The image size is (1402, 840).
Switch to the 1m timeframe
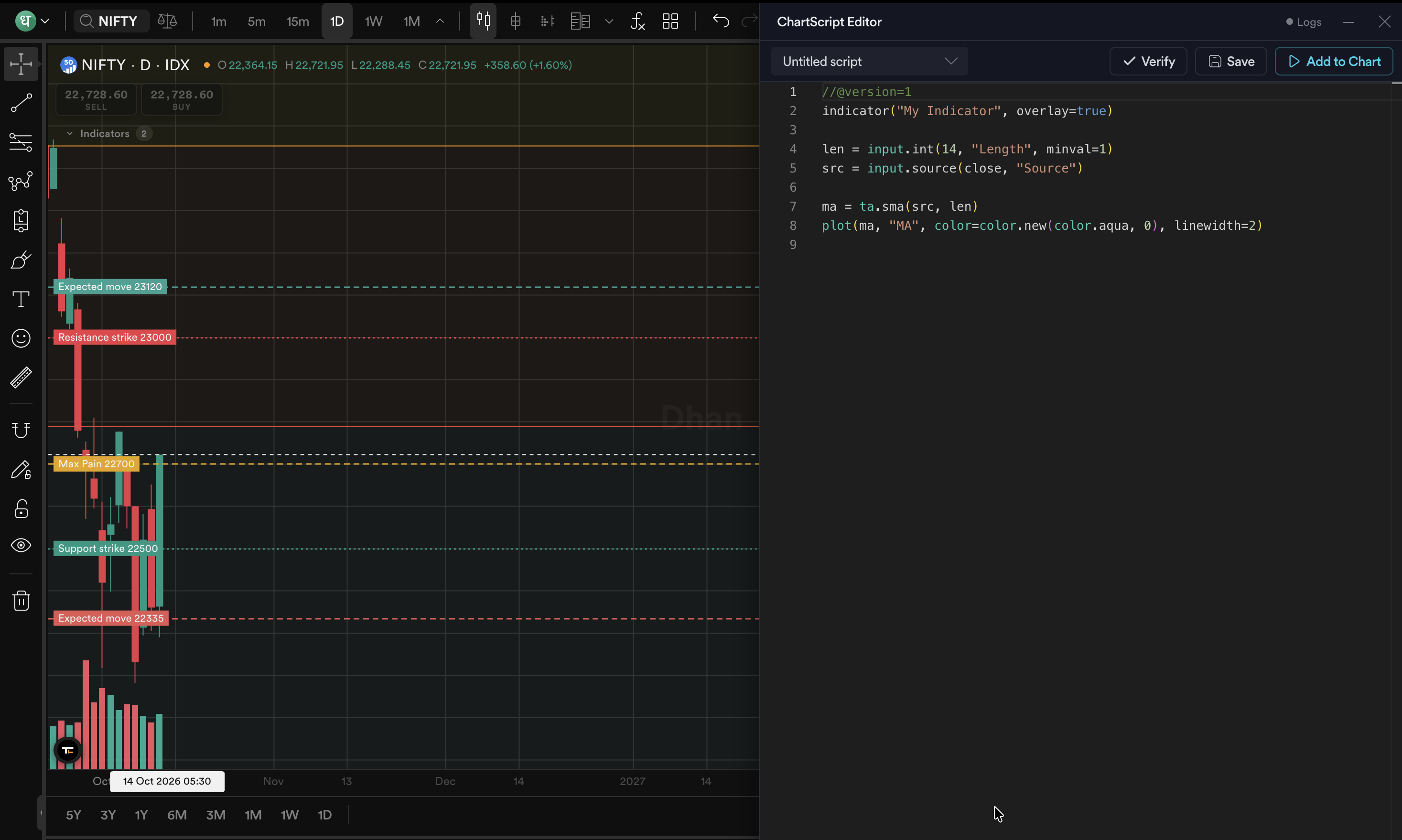pyautogui.click(x=218, y=22)
